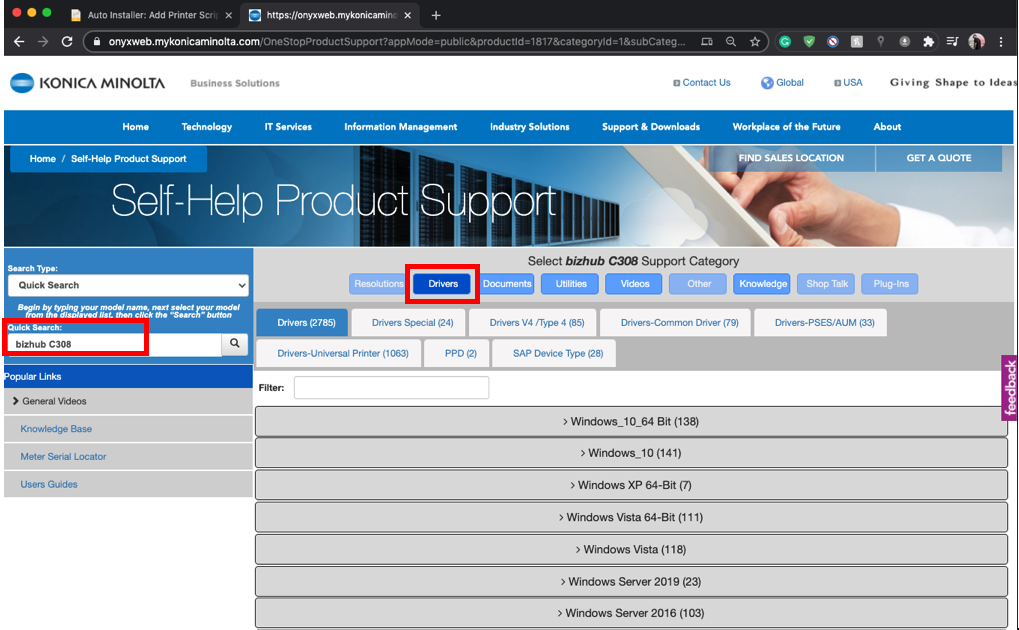
Task: Close the onyxweb Konica Minolta tab
Action: [407, 15]
